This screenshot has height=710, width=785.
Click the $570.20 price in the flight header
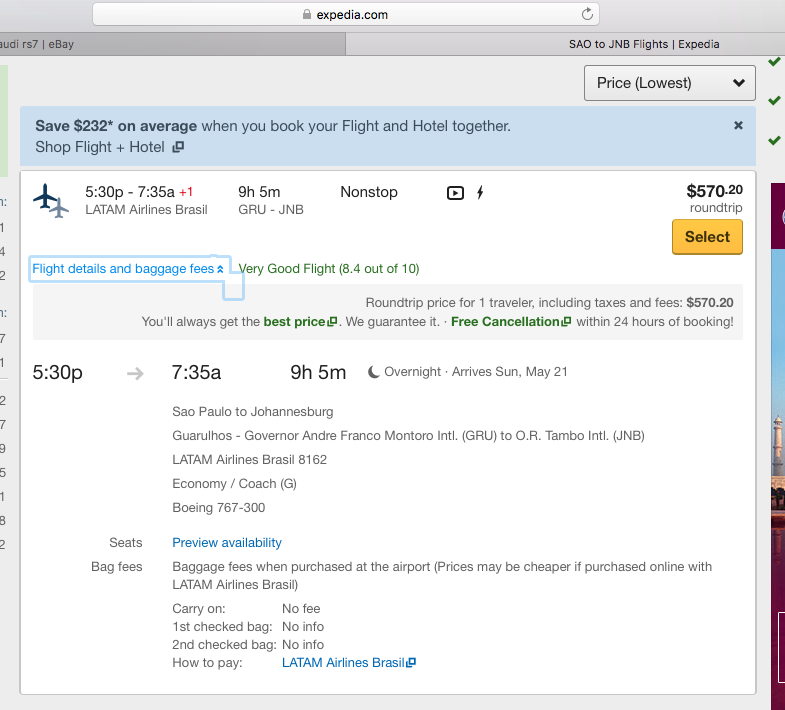coord(714,191)
